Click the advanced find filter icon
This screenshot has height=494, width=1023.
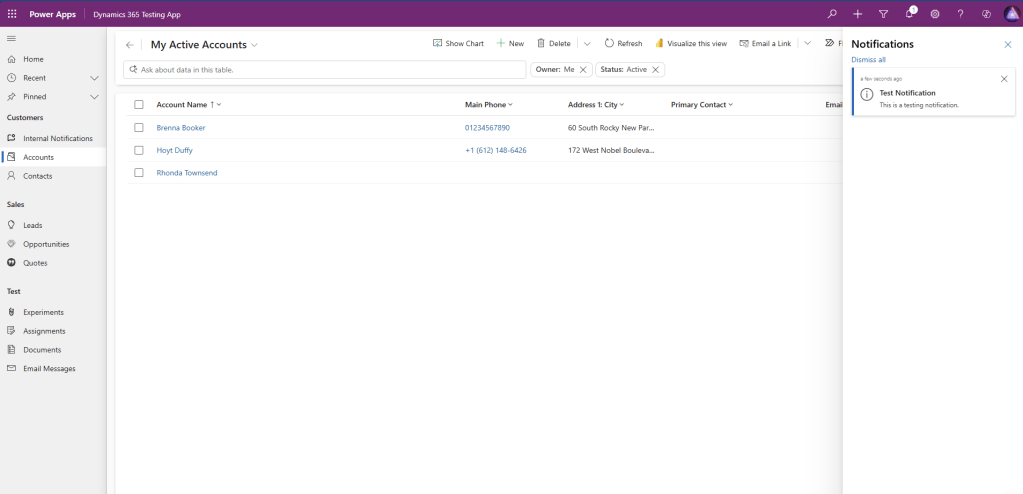click(883, 14)
